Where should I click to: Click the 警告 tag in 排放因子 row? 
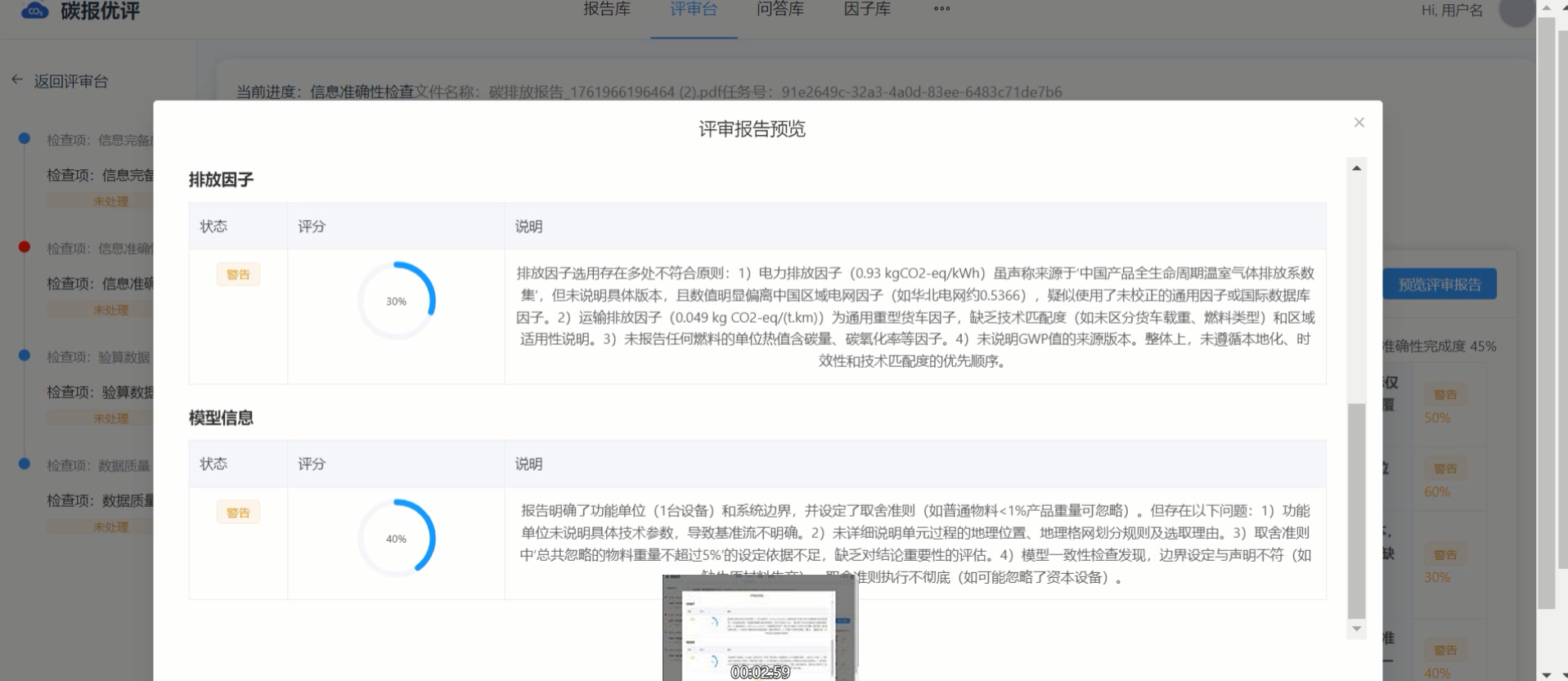pyautogui.click(x=238, y=275)
